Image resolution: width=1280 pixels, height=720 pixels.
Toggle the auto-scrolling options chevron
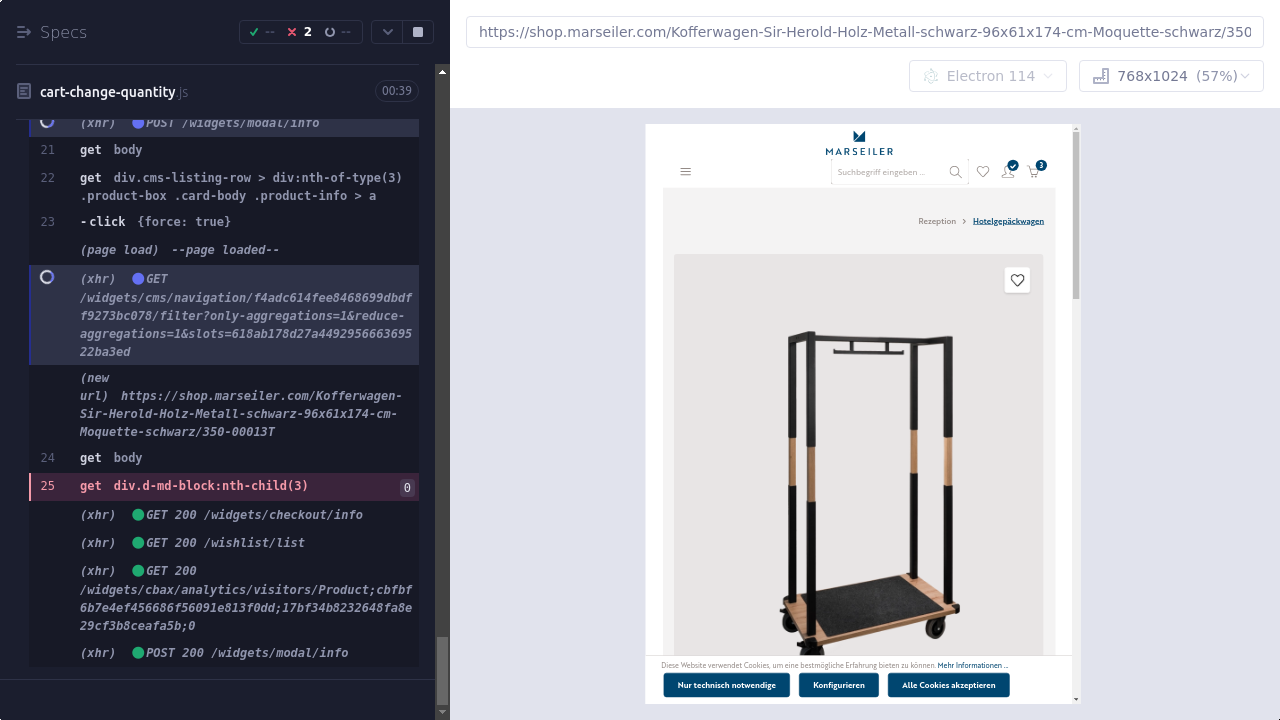tap(388, 32)
